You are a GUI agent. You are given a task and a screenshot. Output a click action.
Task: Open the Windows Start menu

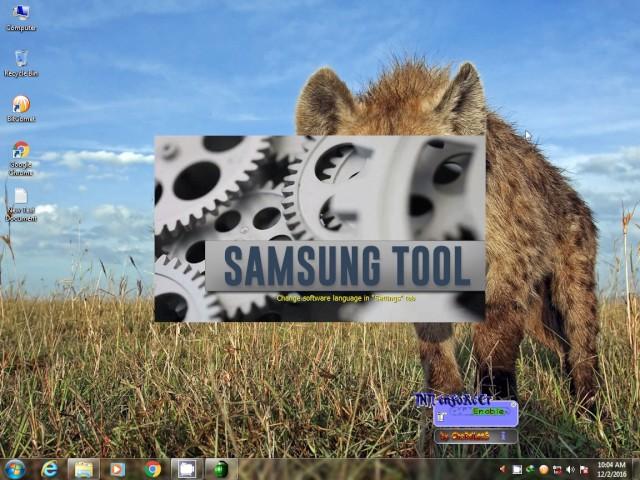click(x=15, y=469)
